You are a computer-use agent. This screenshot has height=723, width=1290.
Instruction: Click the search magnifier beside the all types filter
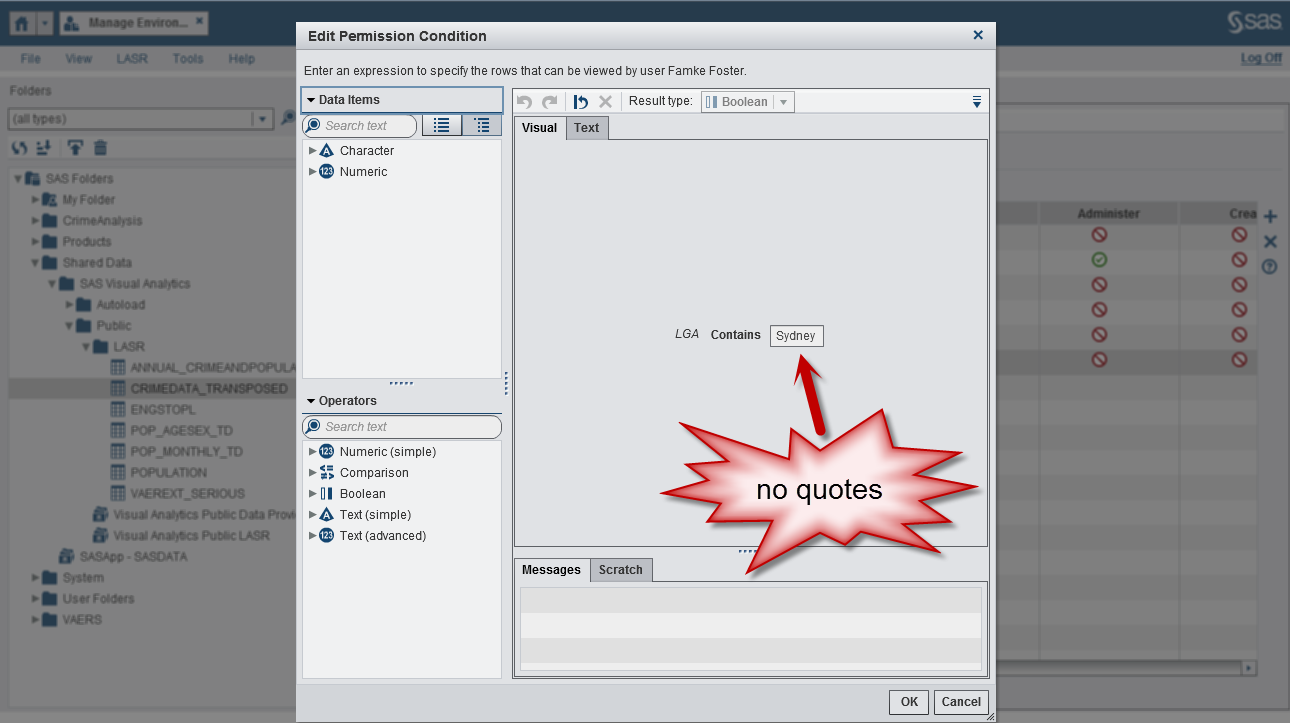click(x=287, y=119)
